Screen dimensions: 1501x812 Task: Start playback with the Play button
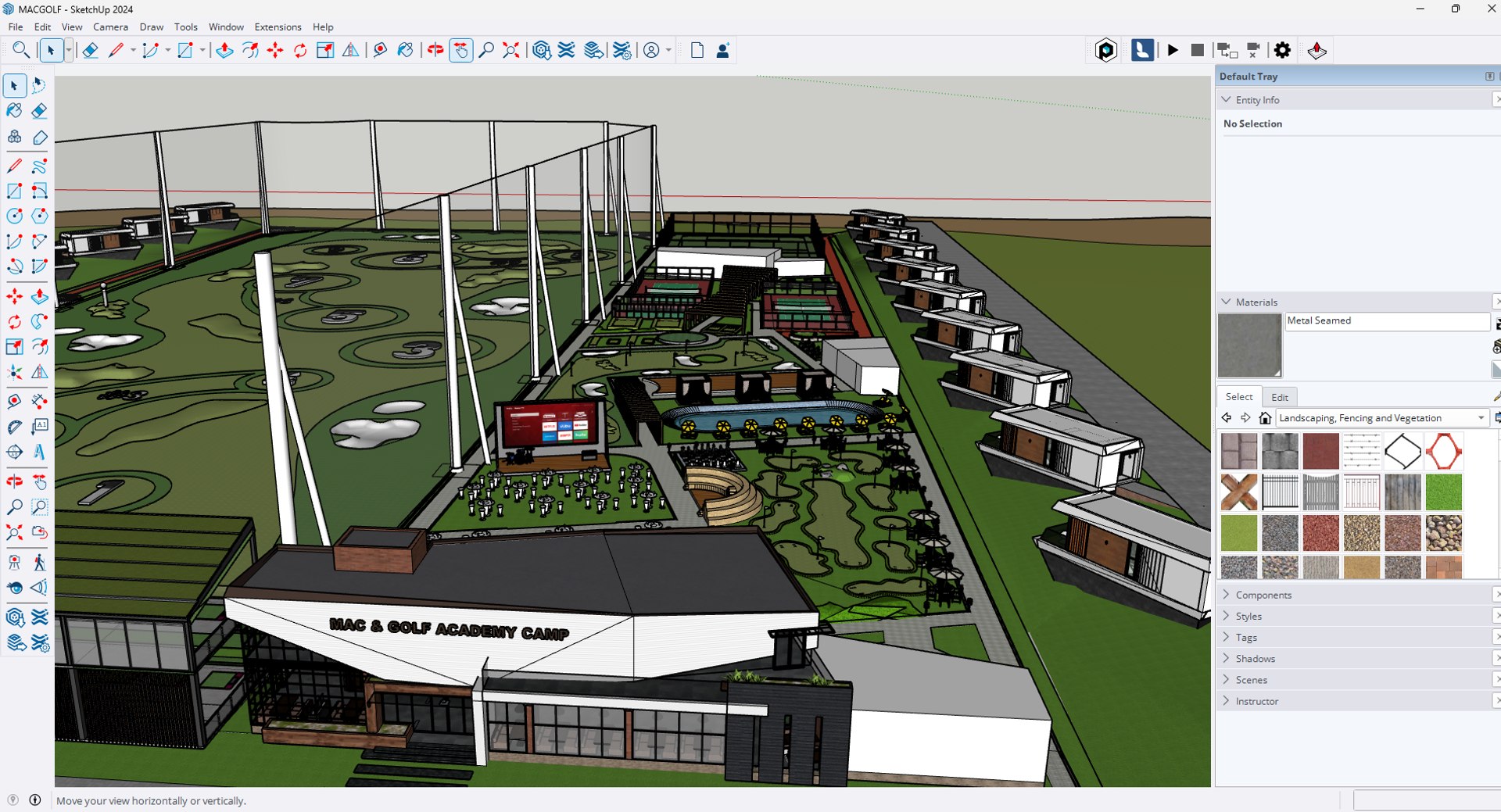click(1173, 50)
